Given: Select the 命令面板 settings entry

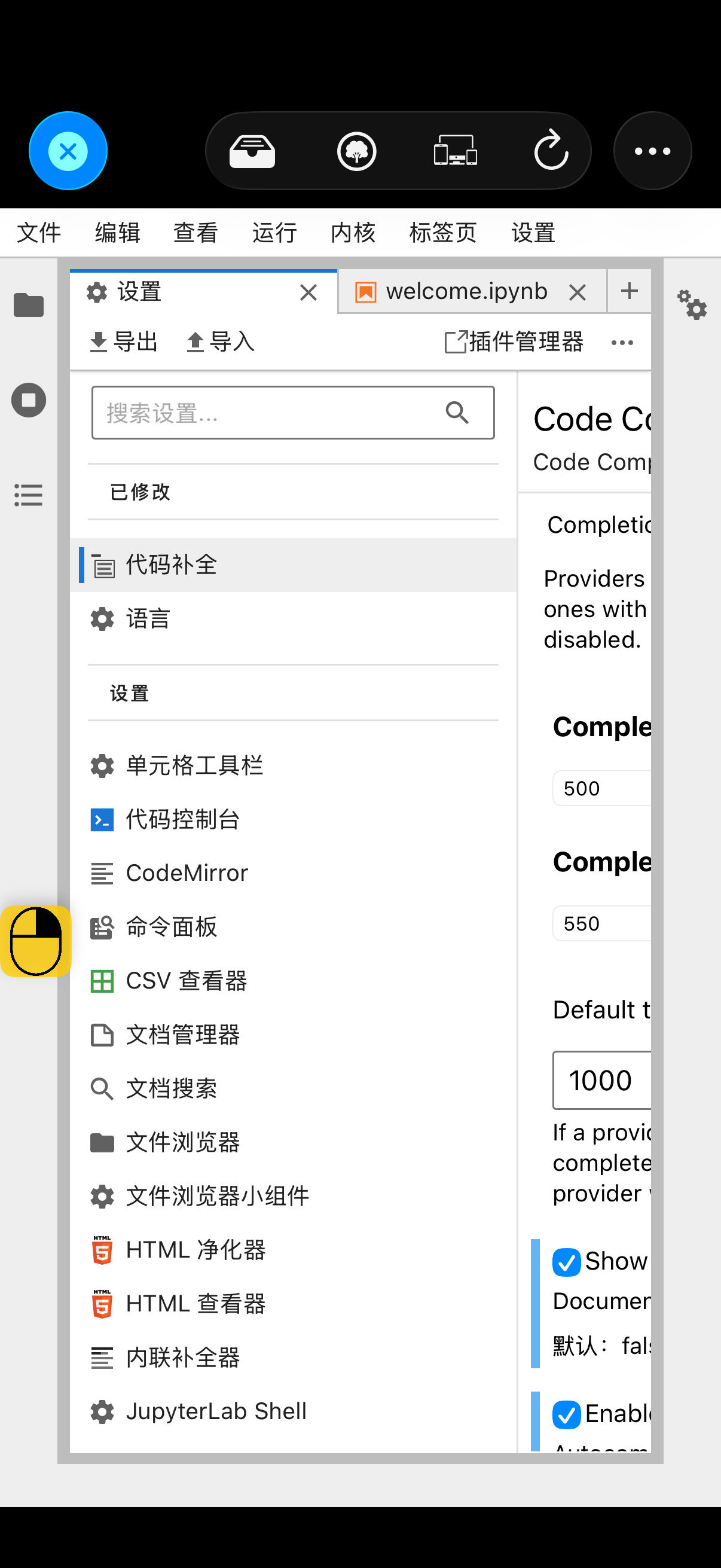Looking at the screenshot, I should pos(294,927).
